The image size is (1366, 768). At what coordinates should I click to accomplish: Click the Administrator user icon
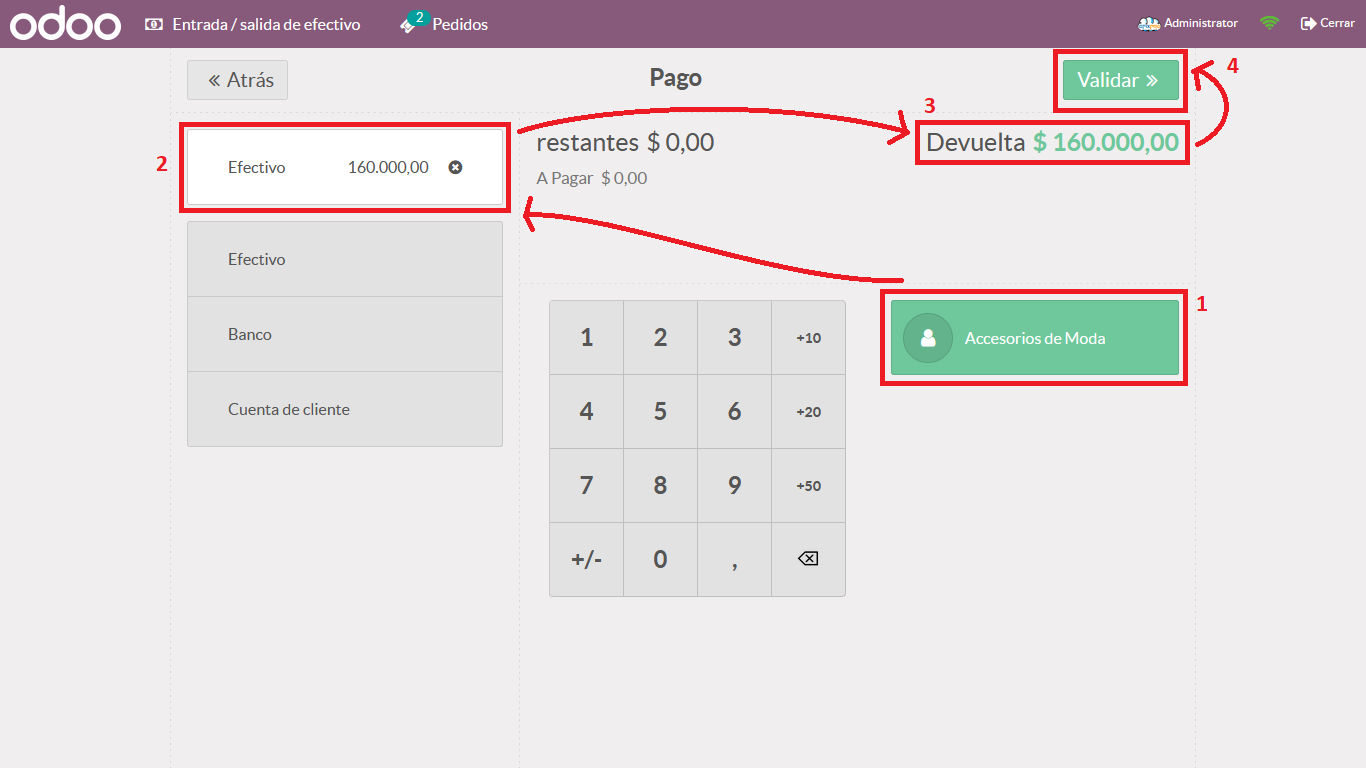click(1149, 23)
